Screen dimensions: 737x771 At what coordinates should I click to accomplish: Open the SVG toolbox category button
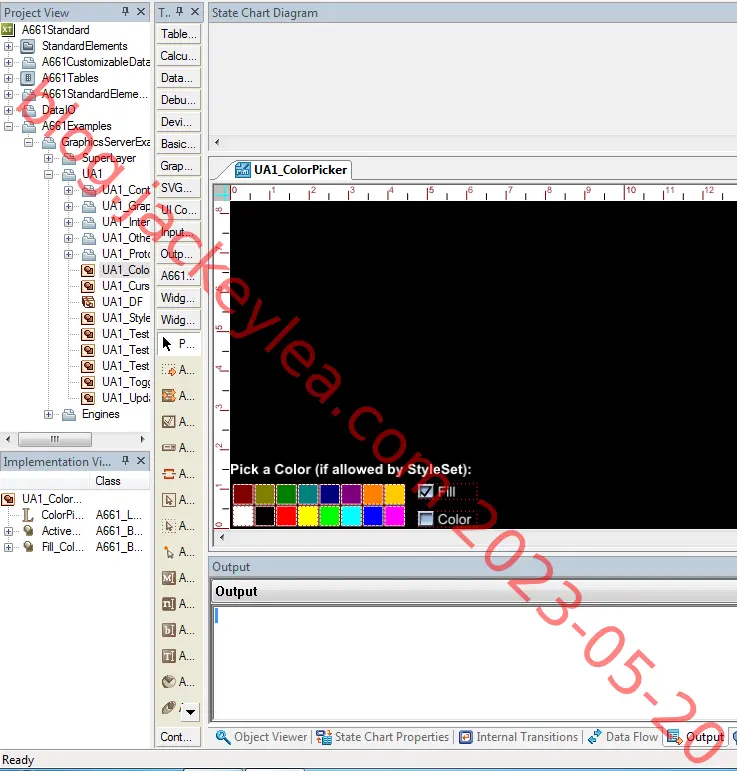click(178, 188)
